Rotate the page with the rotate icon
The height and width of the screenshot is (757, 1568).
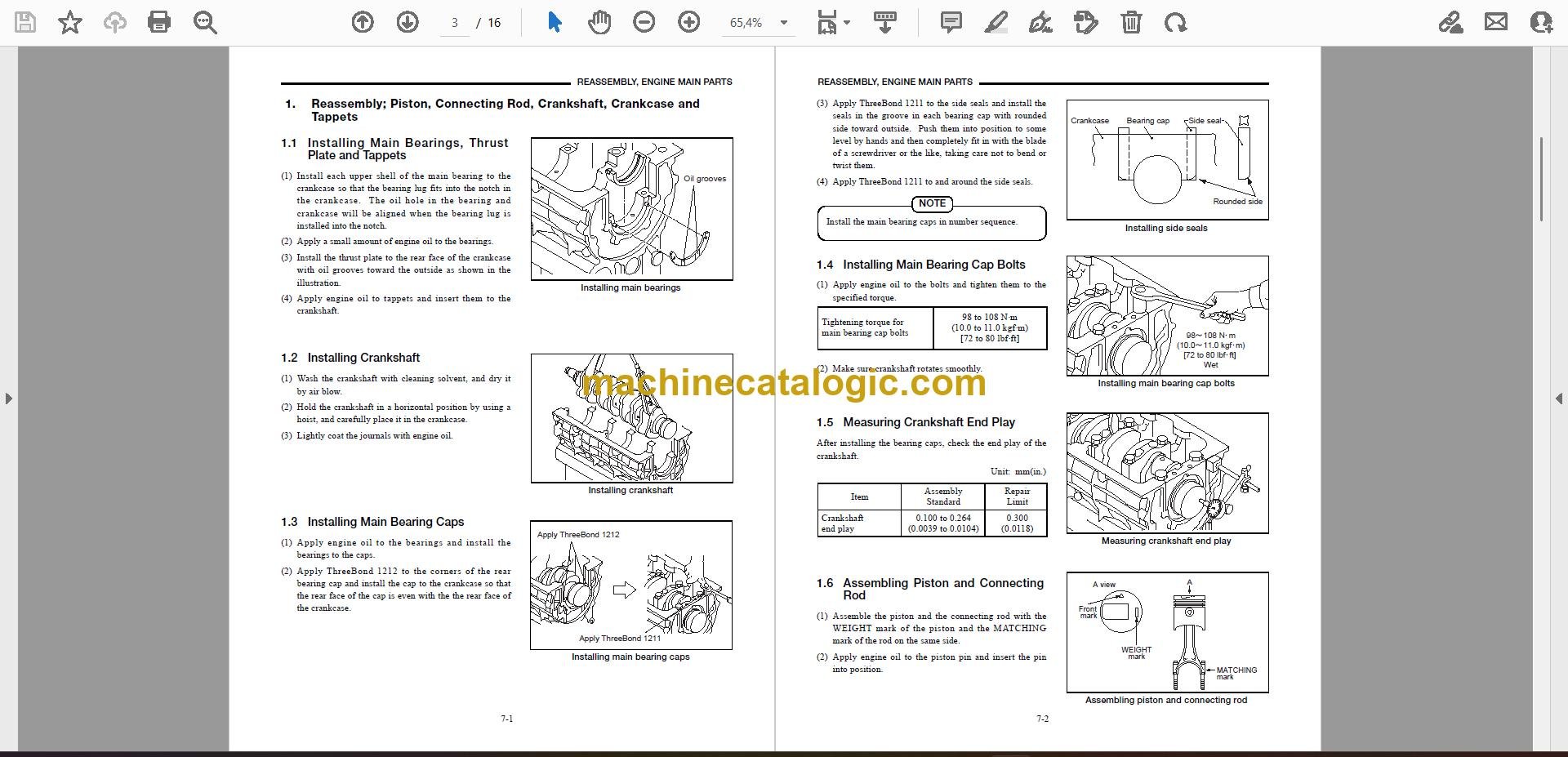coord(1176,23)
